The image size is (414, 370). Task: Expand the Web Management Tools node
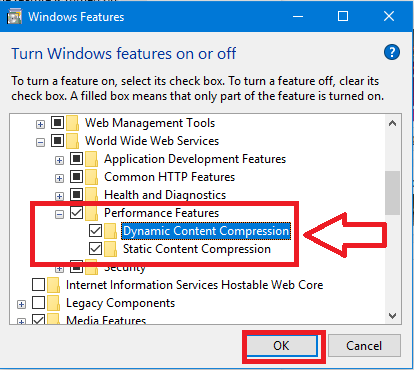pos(40,125)
